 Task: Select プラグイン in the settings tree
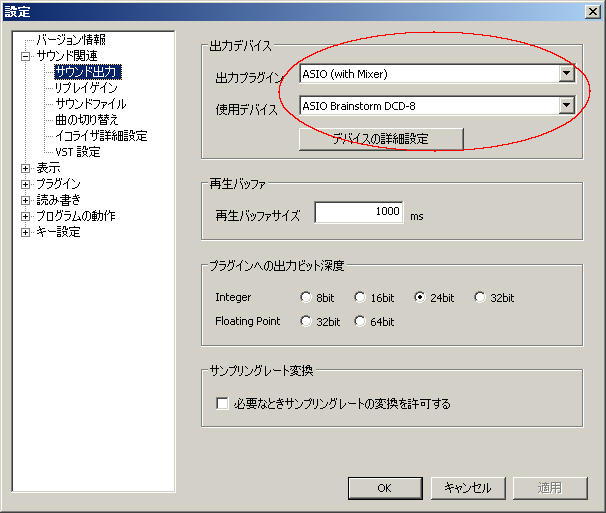(58, 184)
